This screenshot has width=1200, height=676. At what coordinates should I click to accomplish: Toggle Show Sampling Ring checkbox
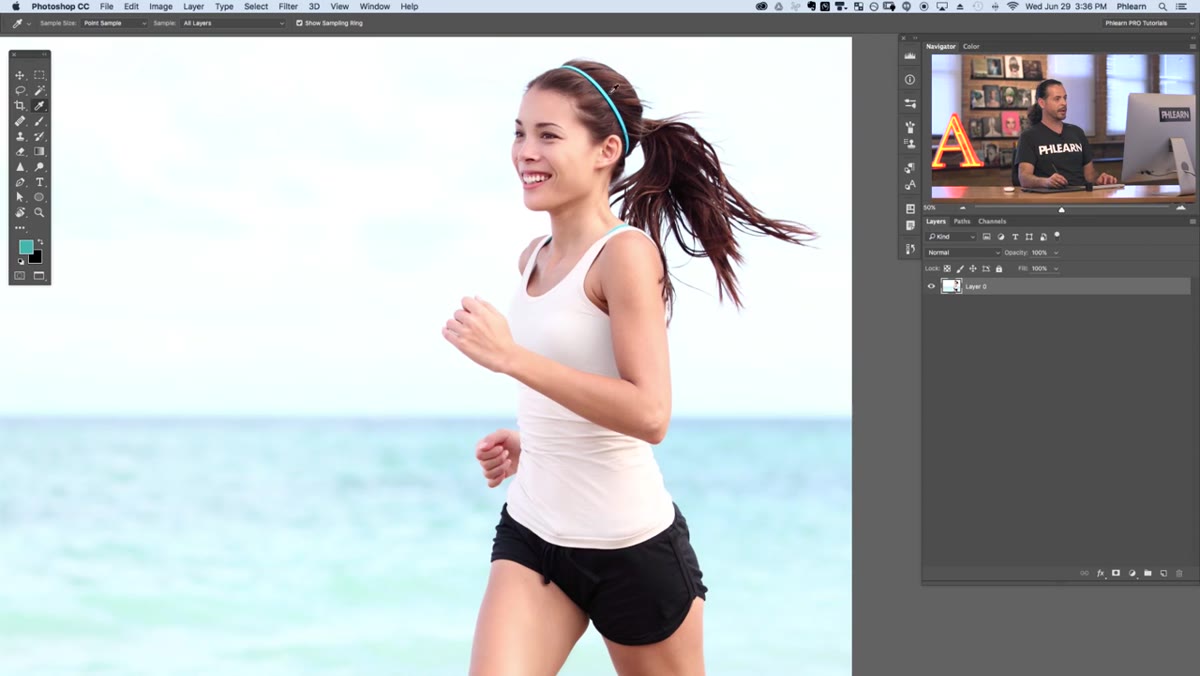299,23
